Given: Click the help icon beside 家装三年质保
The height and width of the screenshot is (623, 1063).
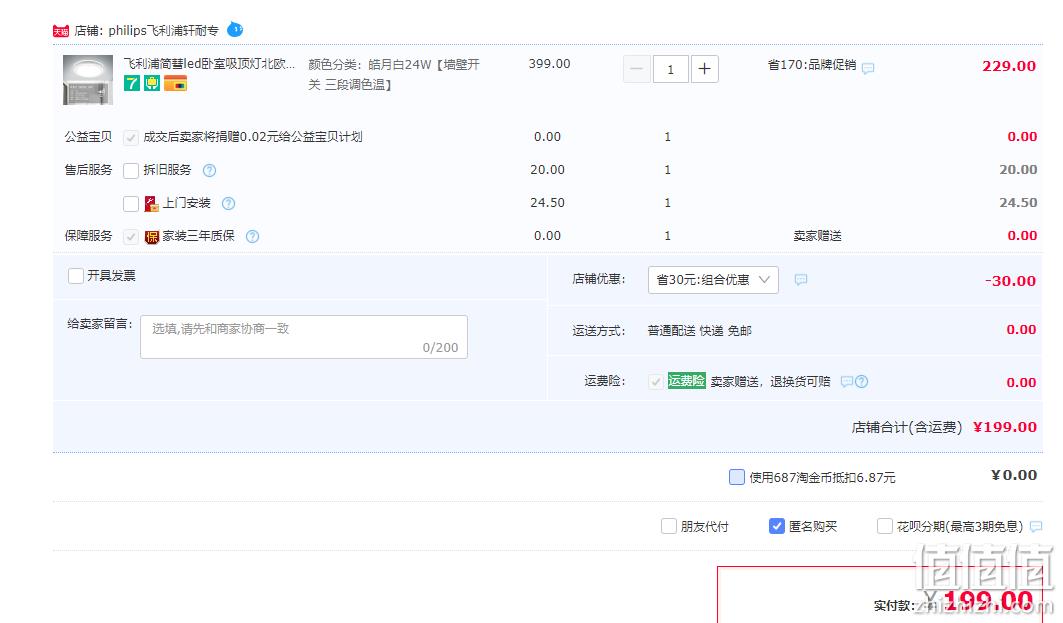Looking at the screenshot, I should click(252, 237).
